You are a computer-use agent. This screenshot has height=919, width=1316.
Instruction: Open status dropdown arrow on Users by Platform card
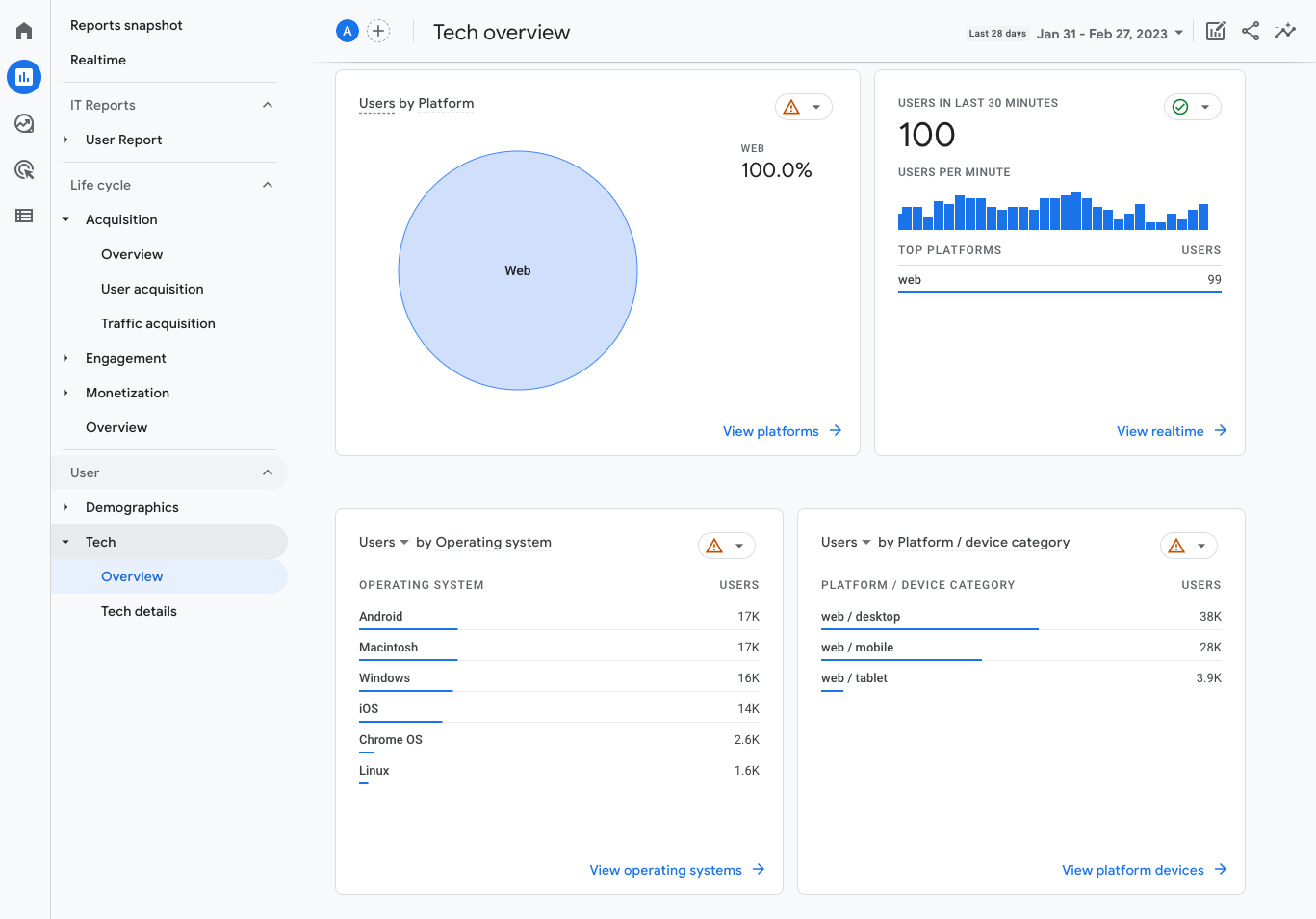point(816,107)
